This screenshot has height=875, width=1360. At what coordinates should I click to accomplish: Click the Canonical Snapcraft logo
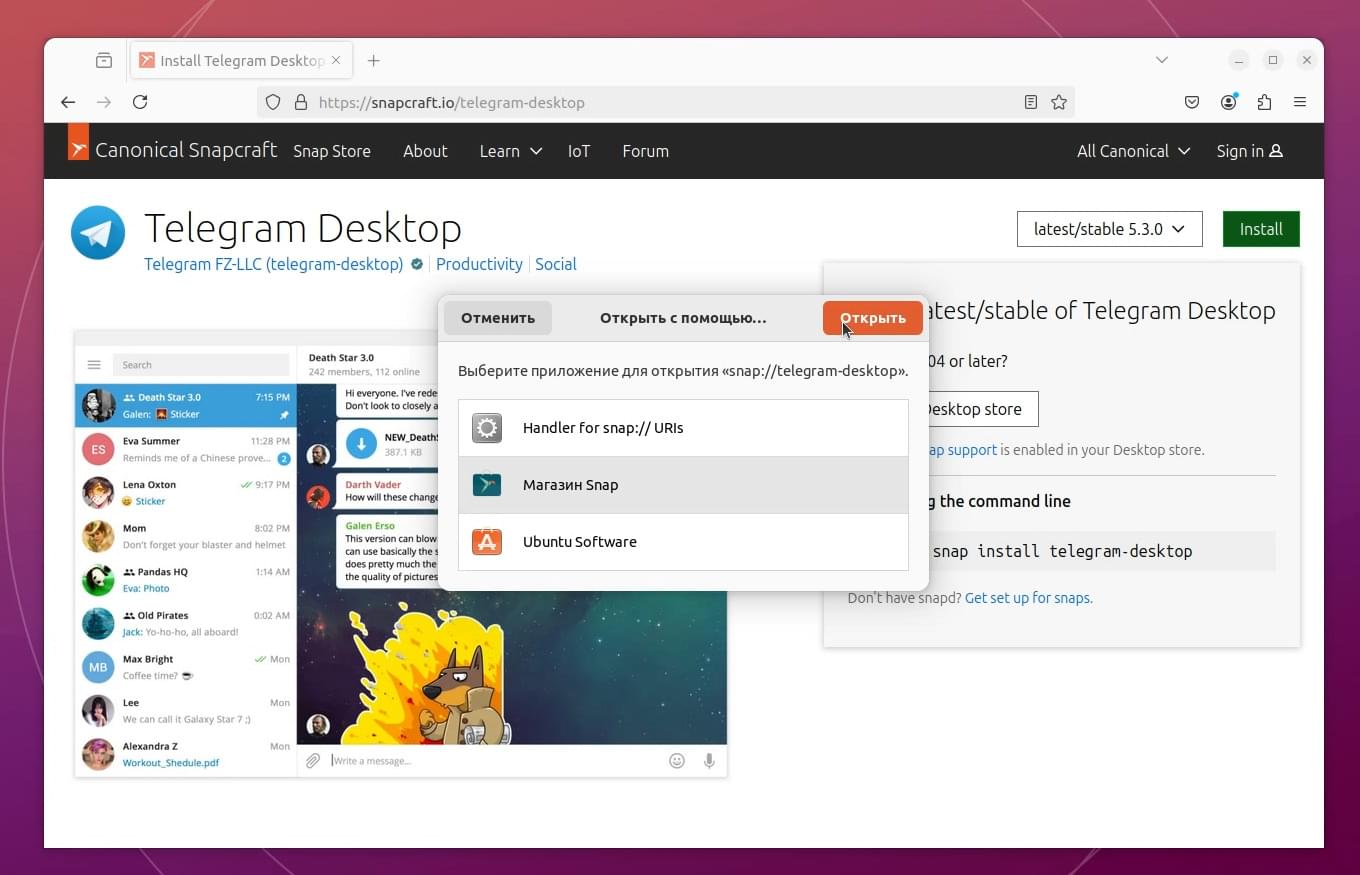[173, 150]
